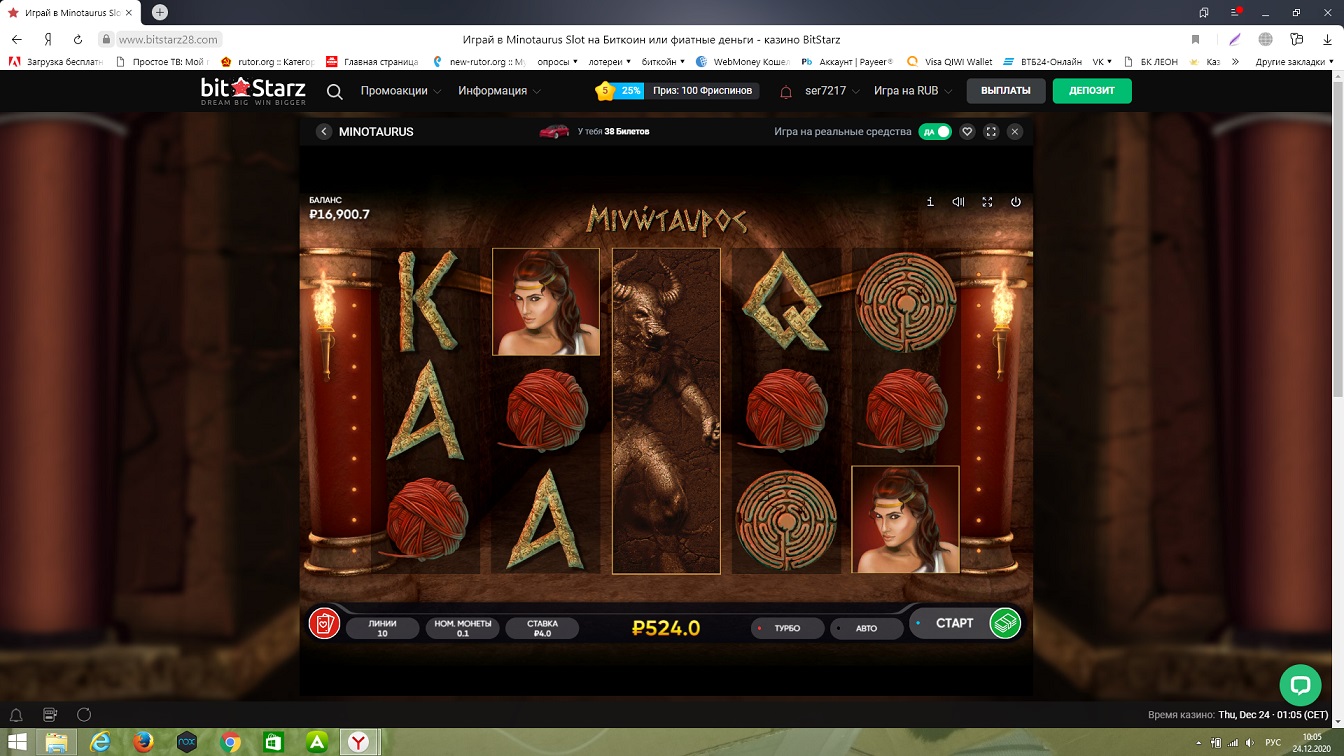Change the ЛИНИИ lines setting
This screenshot has width=1344, height=756.
382,628
